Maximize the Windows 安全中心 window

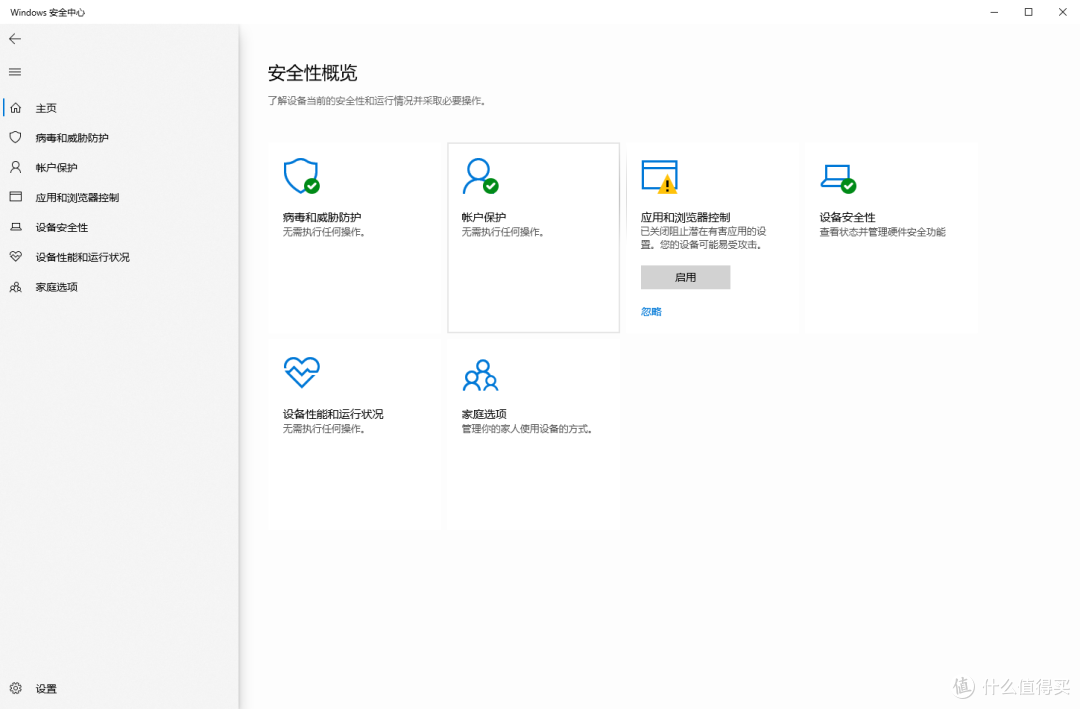(1028, 12)
